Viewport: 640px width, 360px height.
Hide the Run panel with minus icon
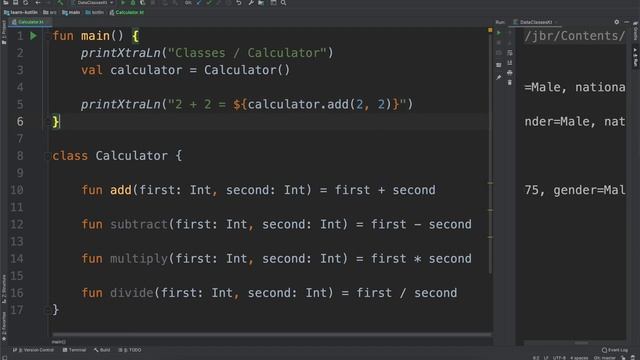(627, 22)
